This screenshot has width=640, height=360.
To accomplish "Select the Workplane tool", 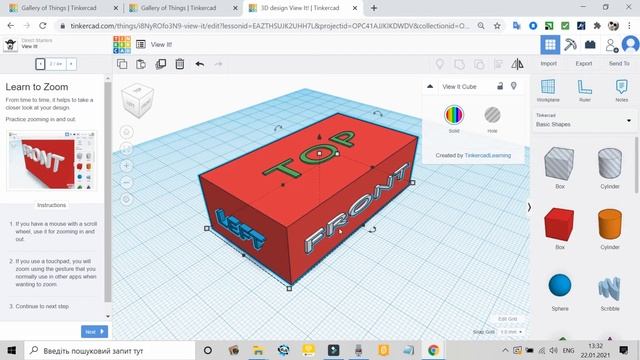I will tap(548, 91).
